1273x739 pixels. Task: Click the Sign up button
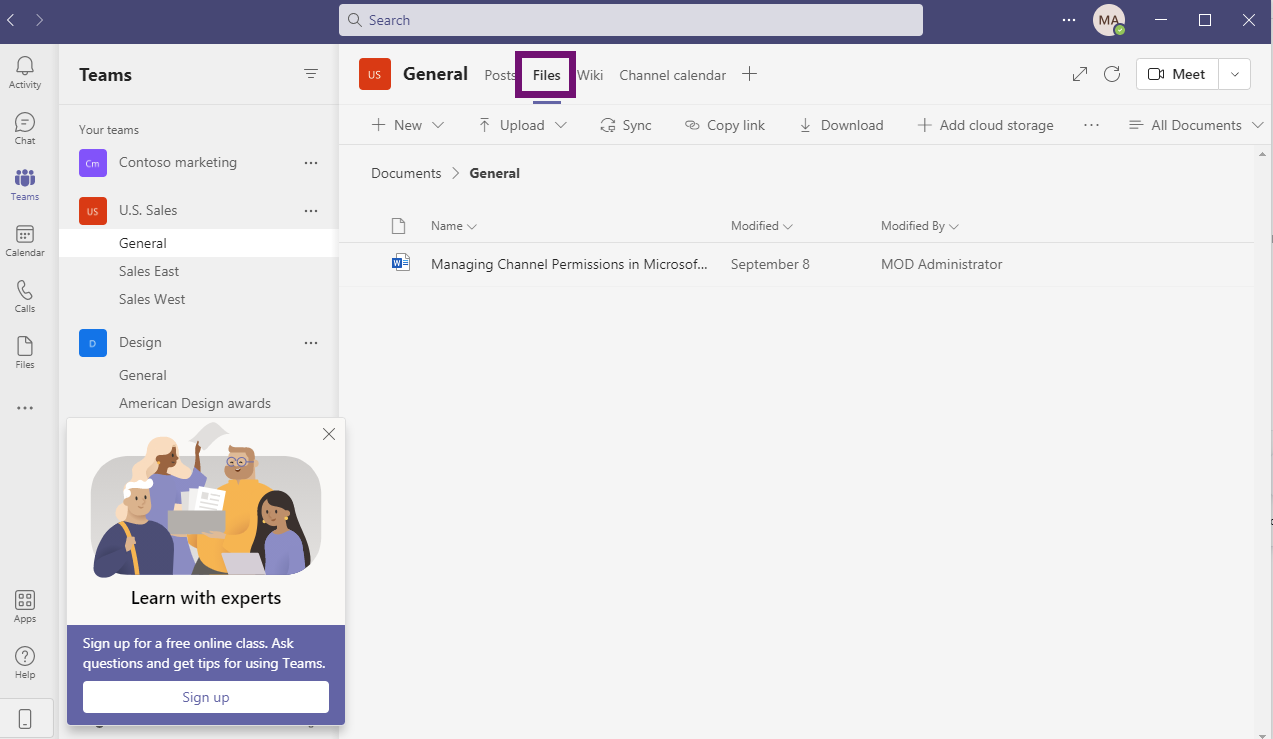pos(206,697)
